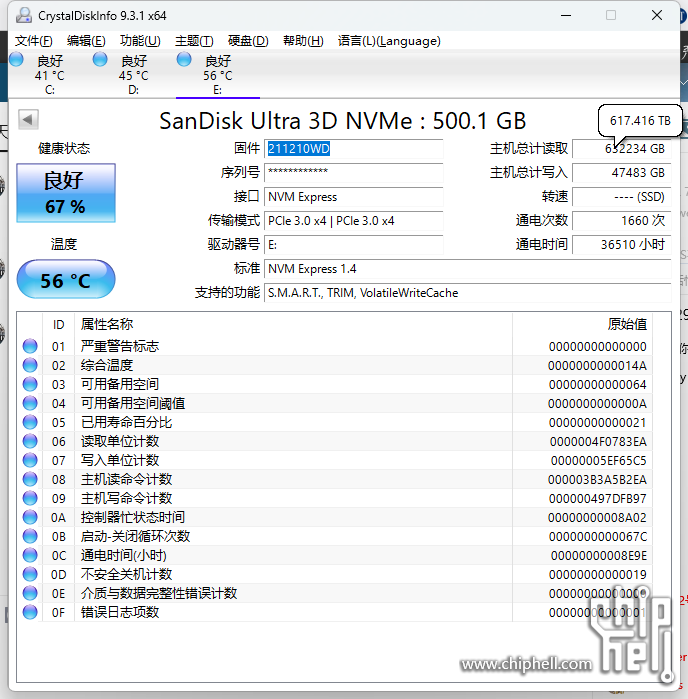Click the 接口 field showing NVM Express
This screenshot has width=688, height=699.
(354, 197)
